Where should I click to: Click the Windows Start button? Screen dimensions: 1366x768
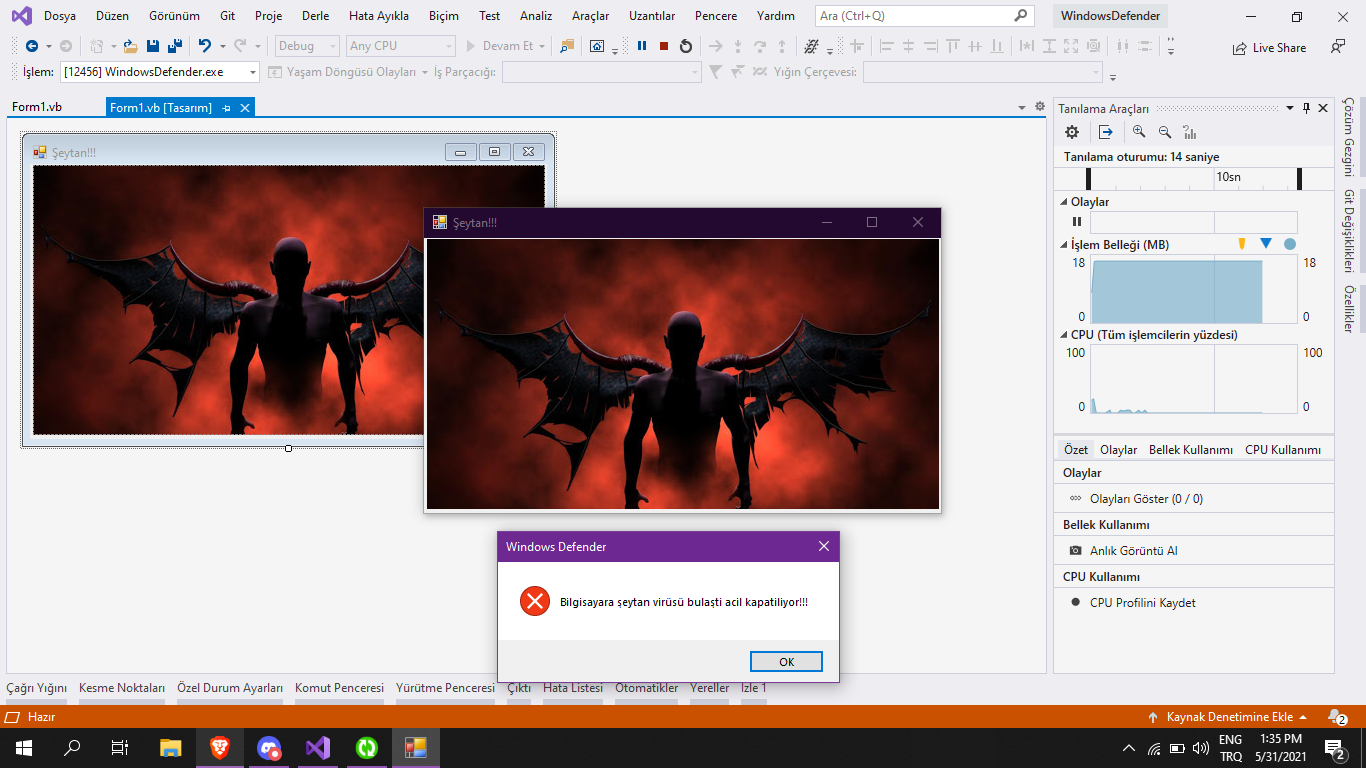[x=24, y=747]
